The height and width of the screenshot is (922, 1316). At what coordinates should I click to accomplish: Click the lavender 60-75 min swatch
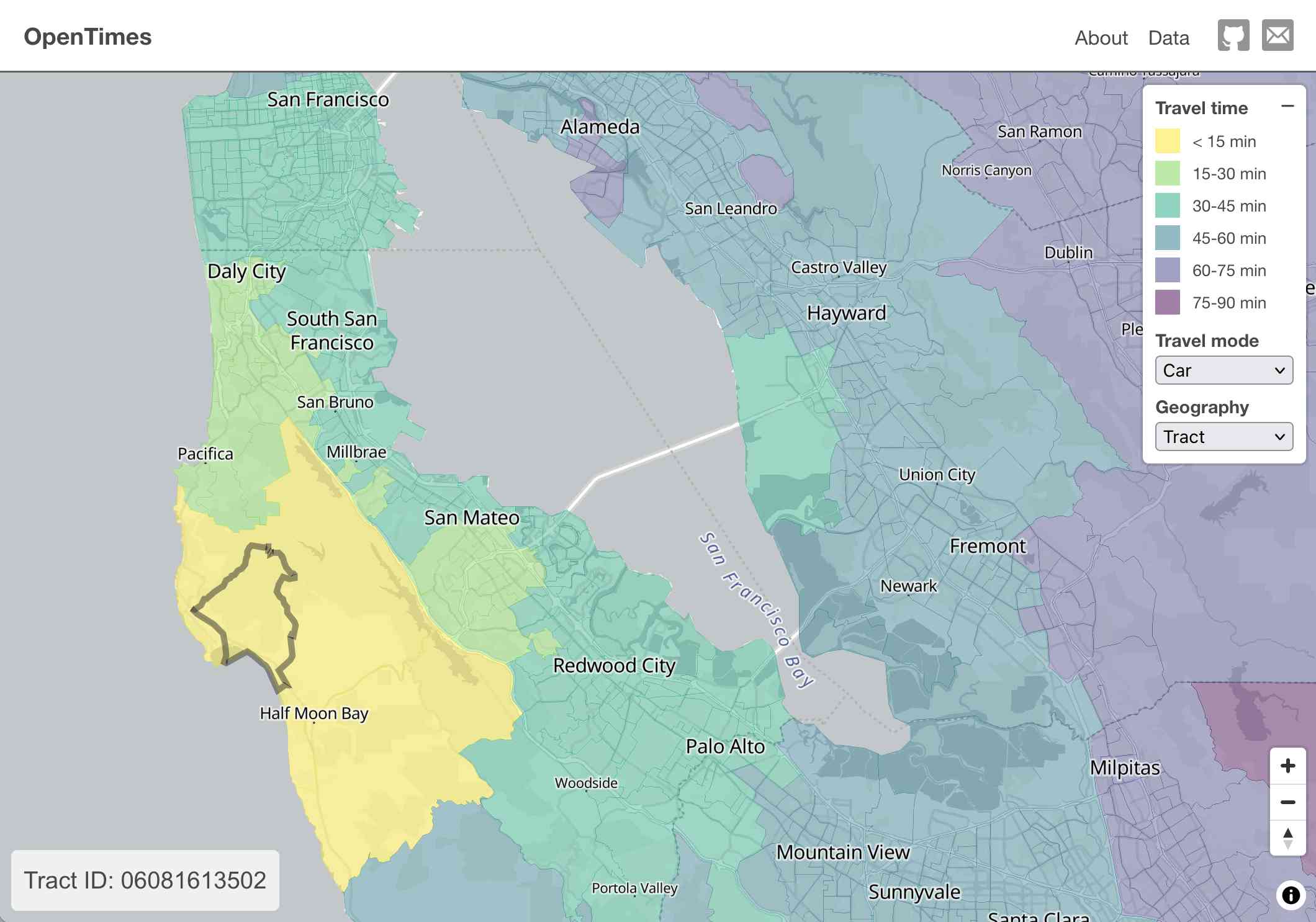1168,270
